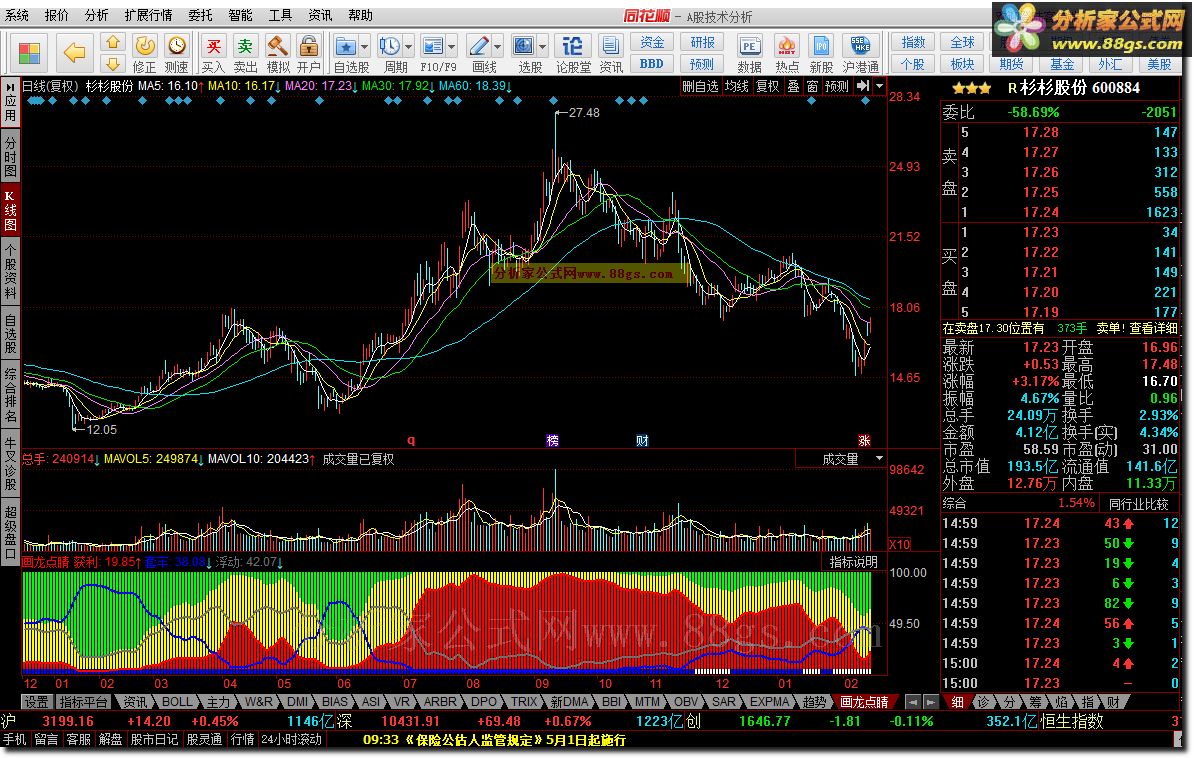Click the red 买入 buy icon
1194x758 pixels.
[x=213, y=46]
